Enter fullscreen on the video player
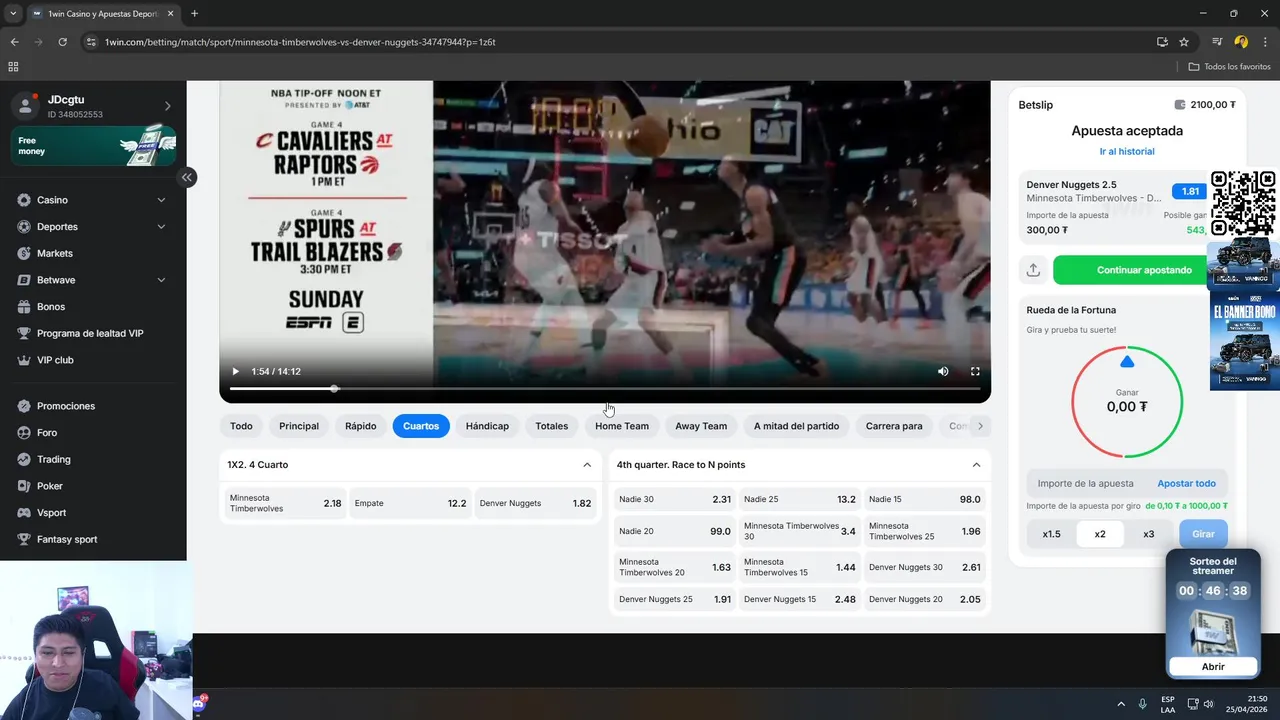The height and width of the screenshot is (720, 1280). [975, 371]
